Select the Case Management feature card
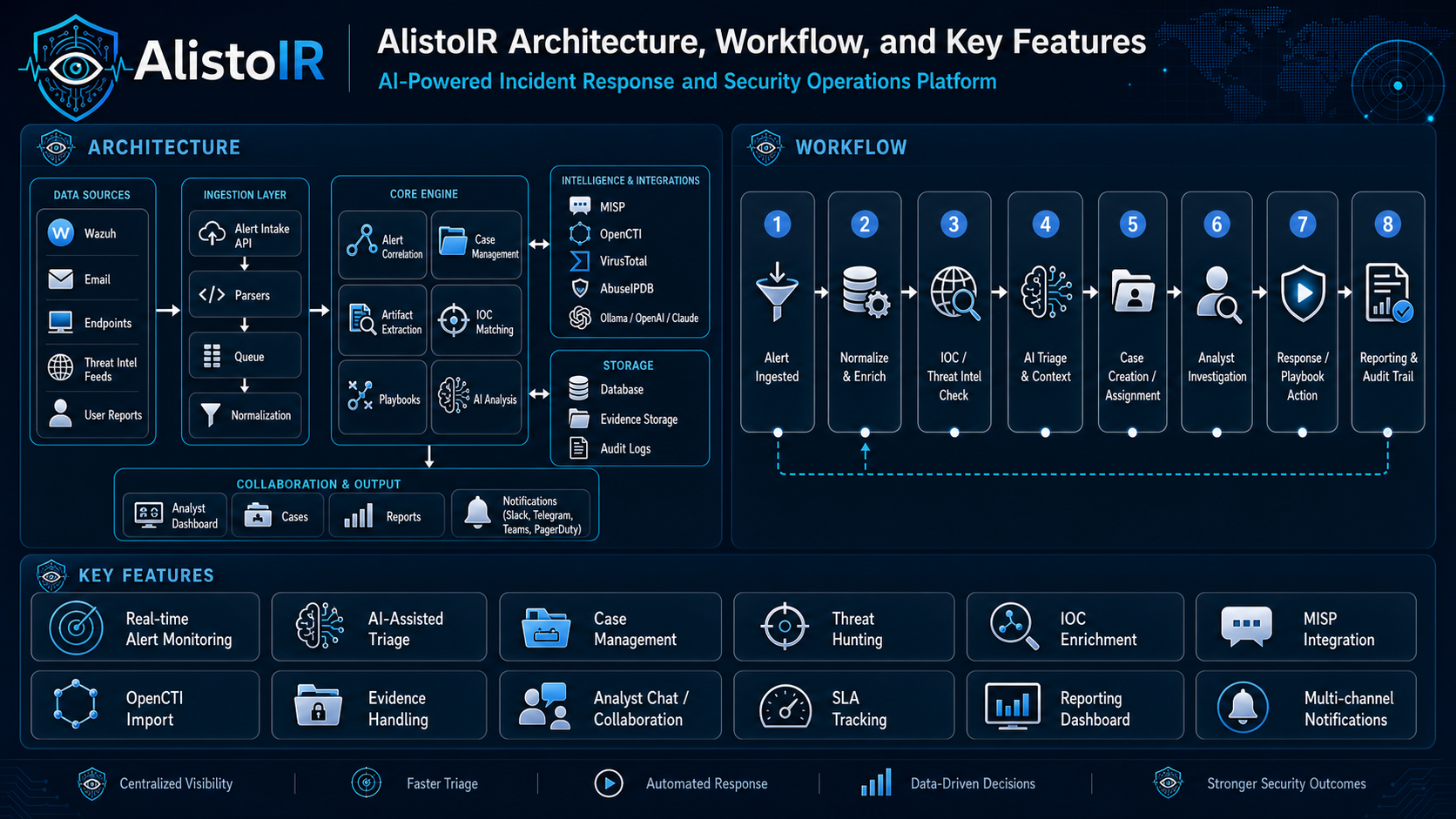Screen dimensions: 1456x819 coord(610,627)
